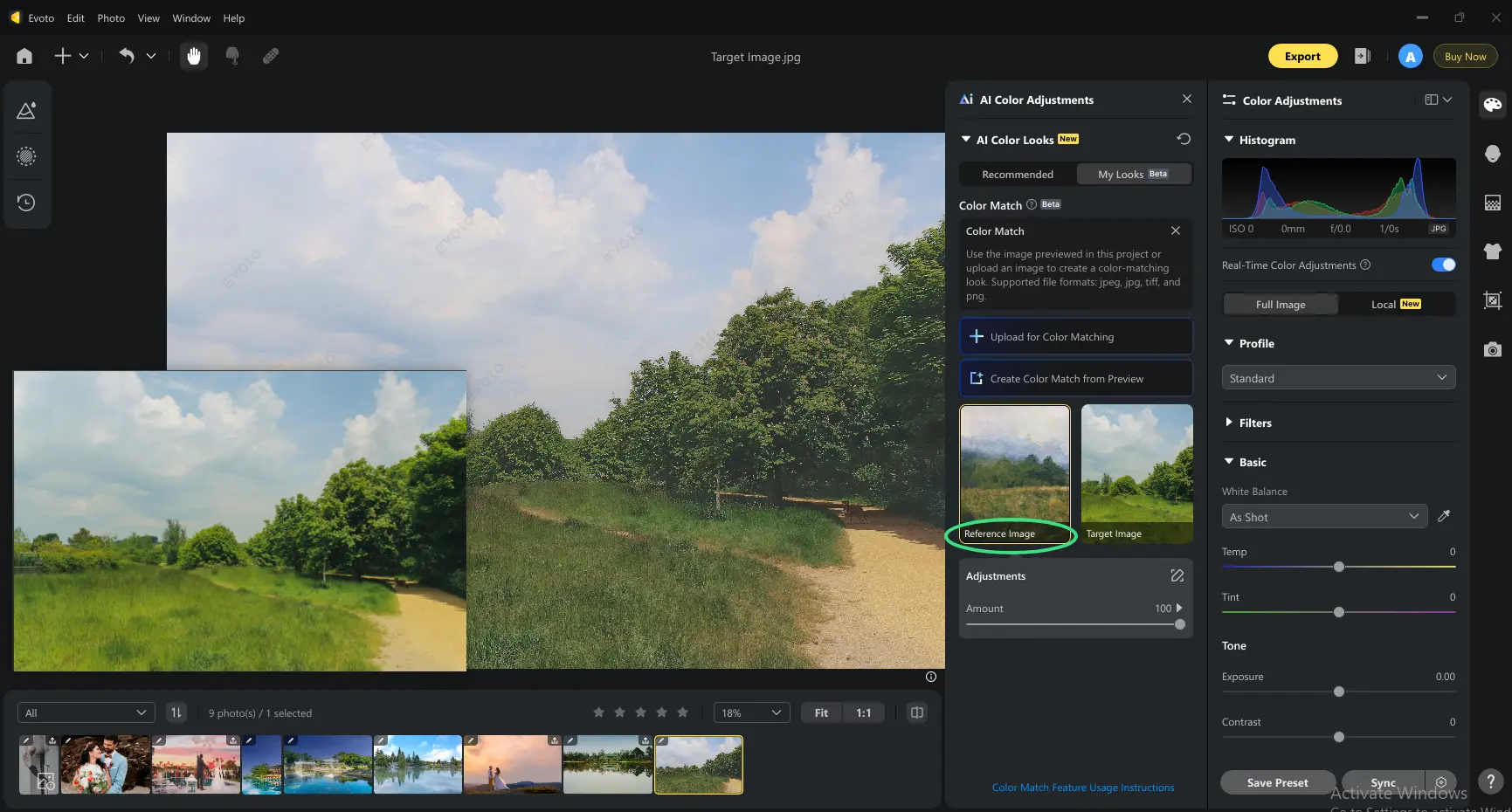Click the Save Preset button

pos(1277,782)
